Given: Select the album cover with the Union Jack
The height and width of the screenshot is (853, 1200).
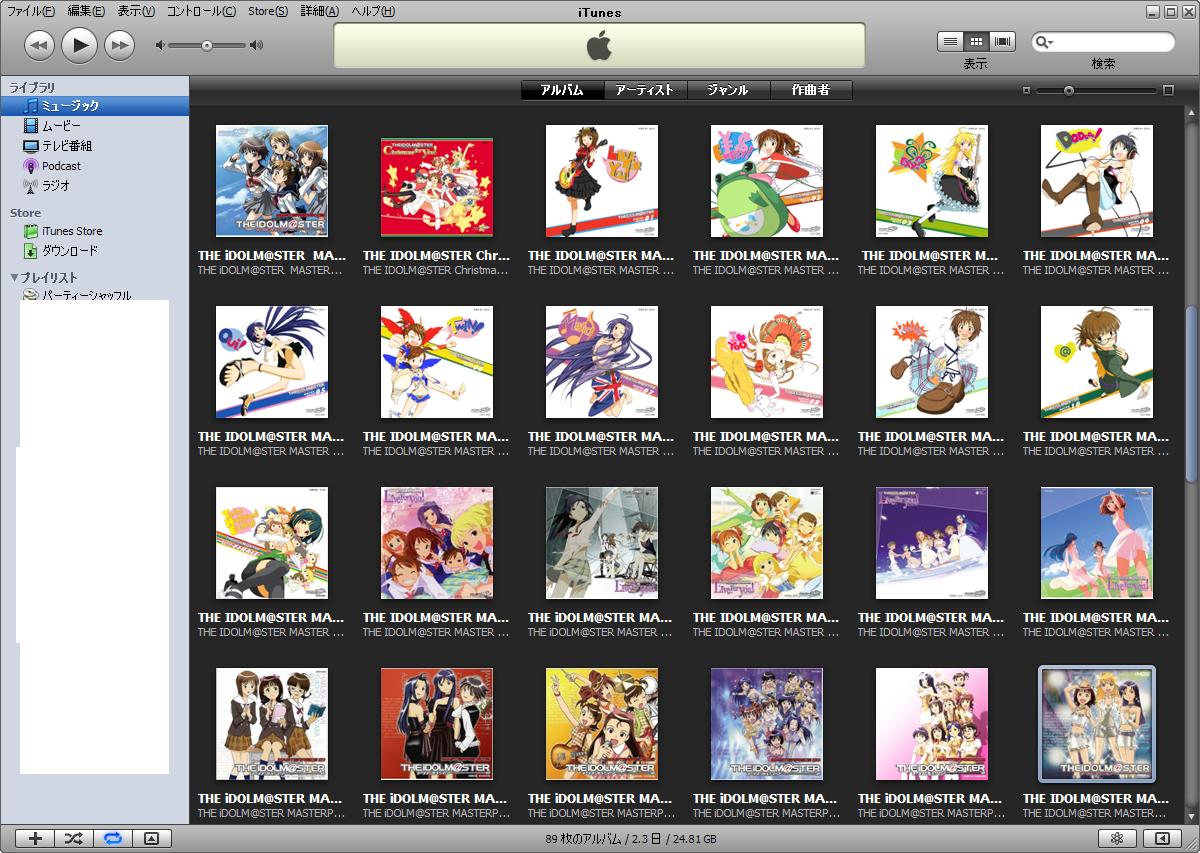Looking at the screenshot, I should coord(602,362).
